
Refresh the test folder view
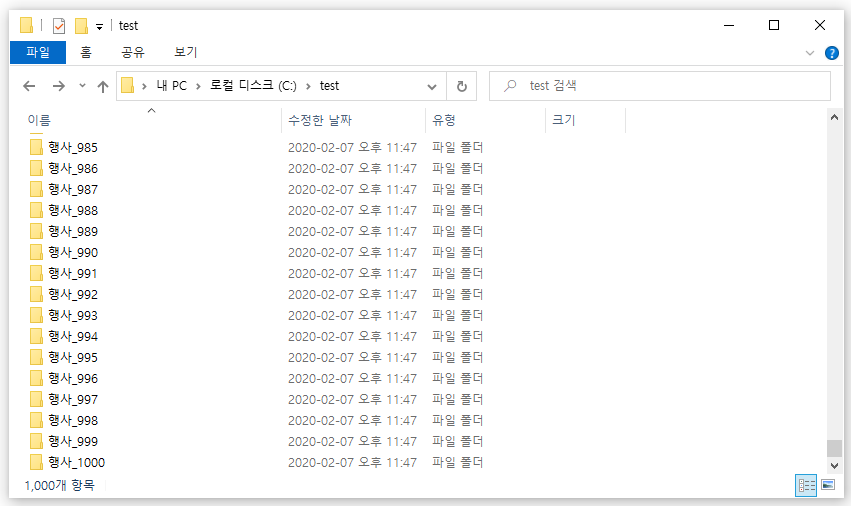[x=461, y=86]
